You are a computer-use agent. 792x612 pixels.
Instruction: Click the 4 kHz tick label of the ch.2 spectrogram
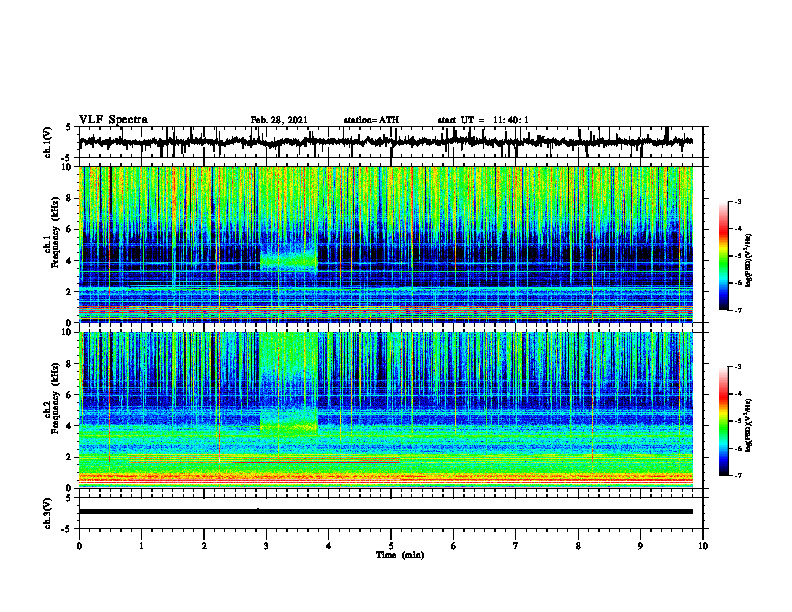pyautogui.click(x=70, y=426)
